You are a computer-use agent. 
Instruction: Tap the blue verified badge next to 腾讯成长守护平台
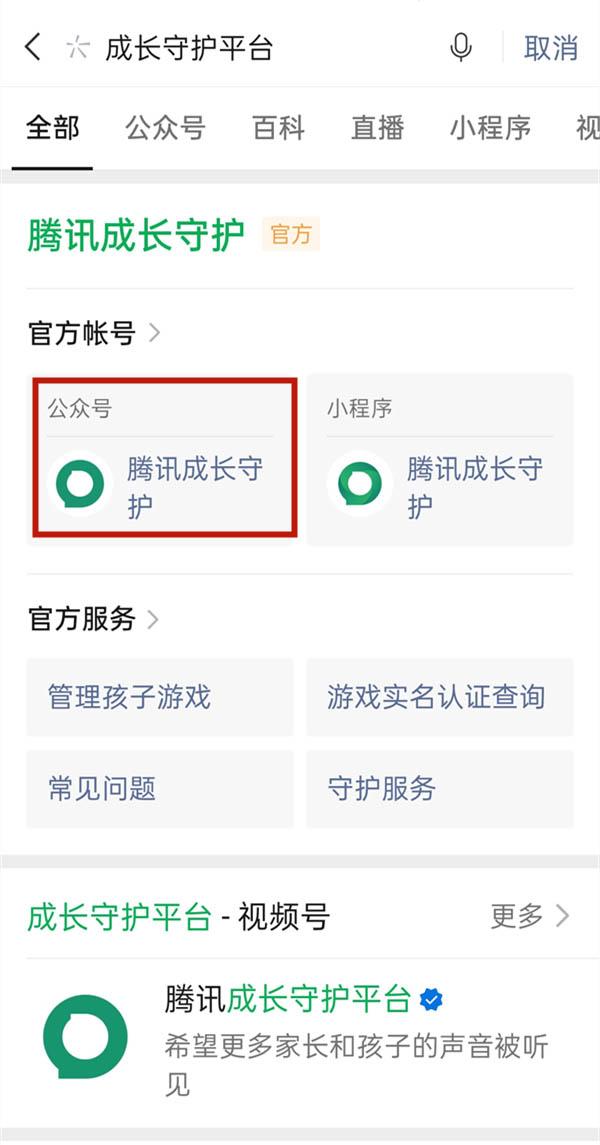[429, 996]
